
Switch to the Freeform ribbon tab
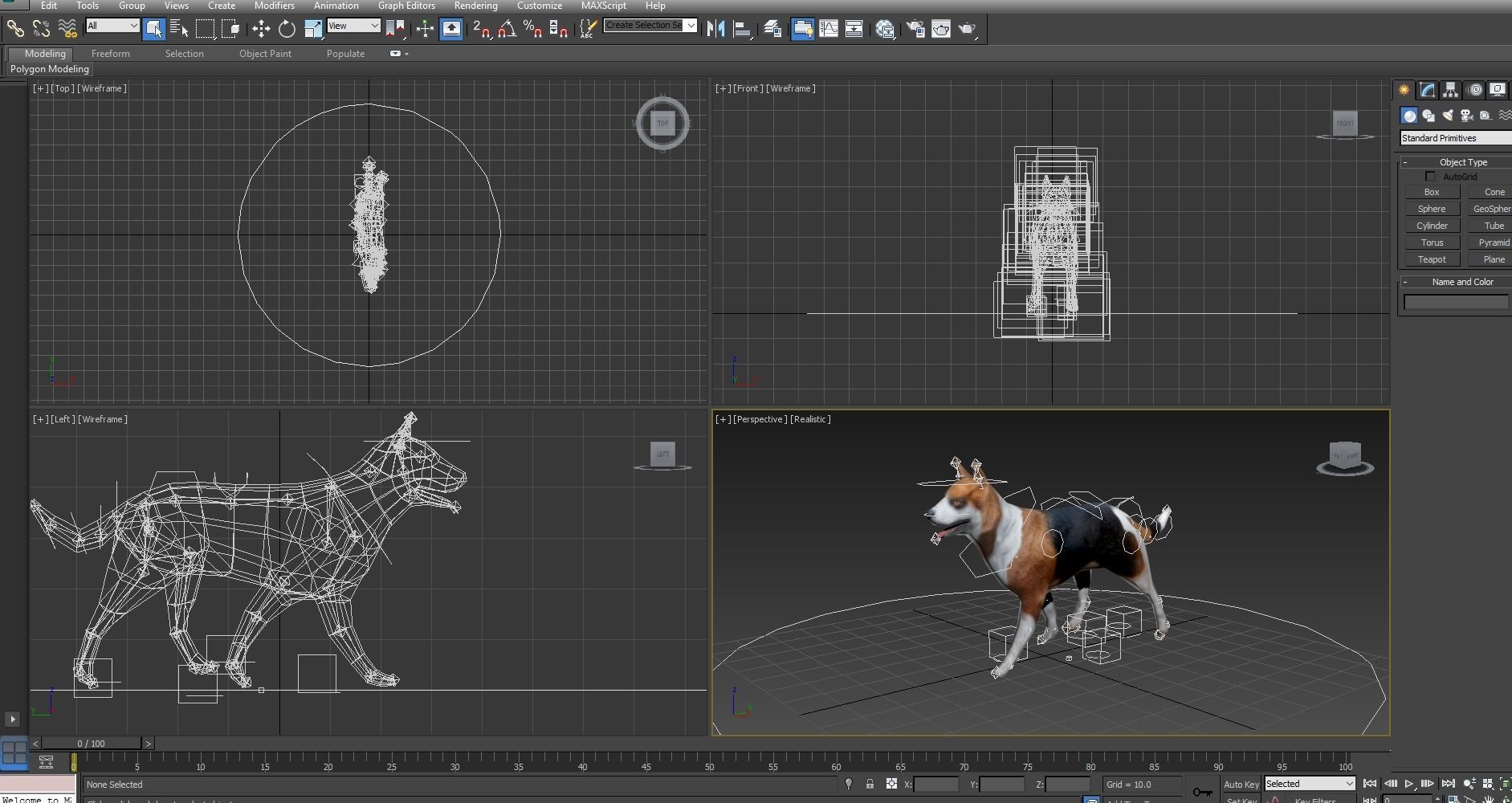point(110,54)
